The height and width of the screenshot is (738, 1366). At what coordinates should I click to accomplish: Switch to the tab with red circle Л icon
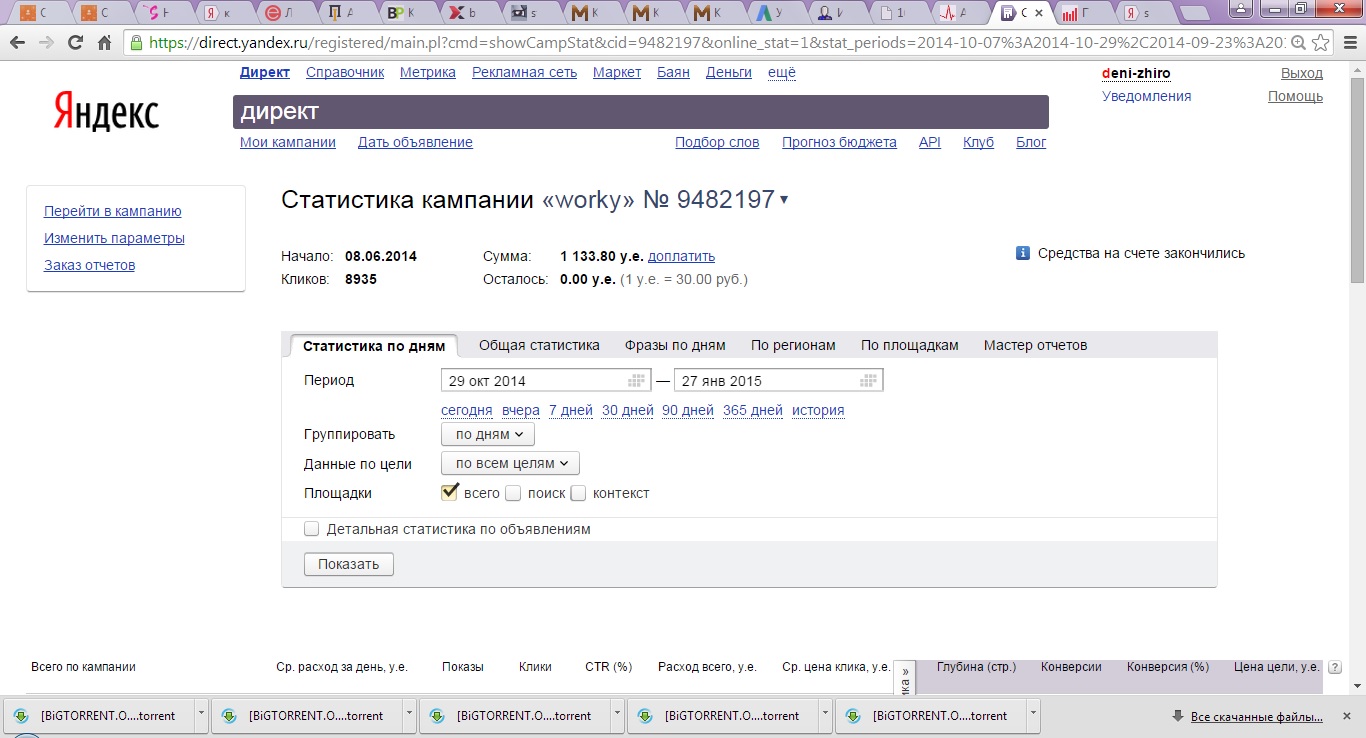(x=285, y=13)
